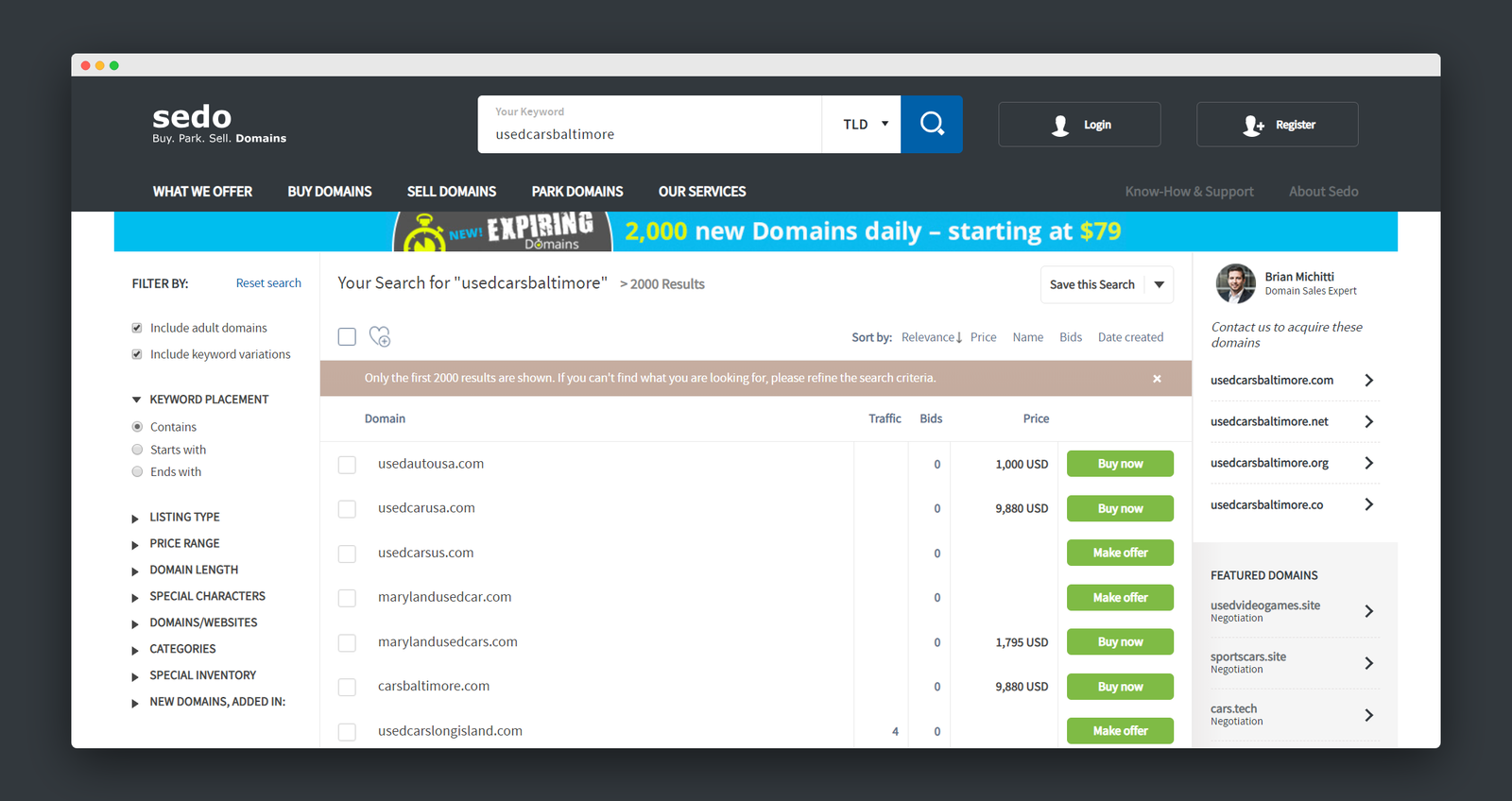
Task: Buy now for marylandusedcars.com
Action: (x=1120, y=641)
